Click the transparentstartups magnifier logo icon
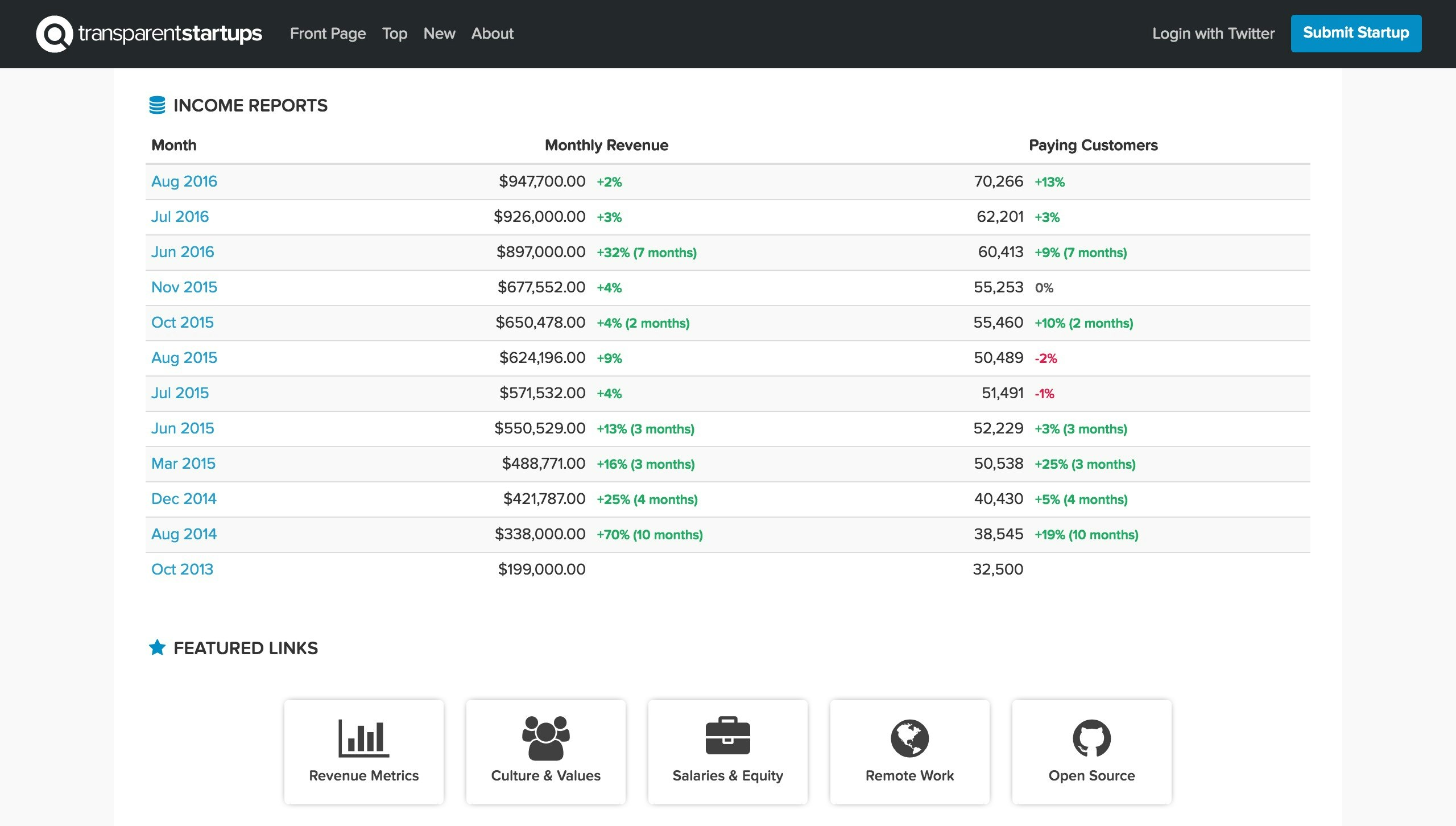The width and height of the screenshot is (1456, 826). tap(54, 34)
